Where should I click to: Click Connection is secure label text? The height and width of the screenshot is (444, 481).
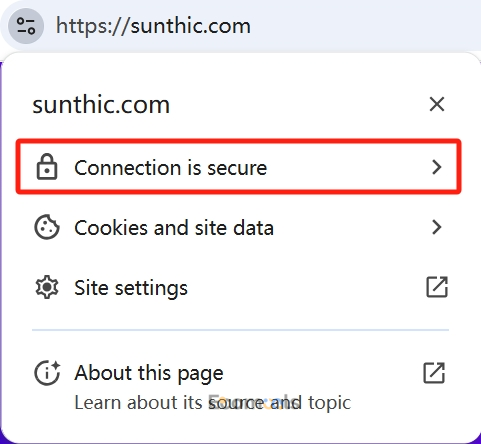coord(171,167)
